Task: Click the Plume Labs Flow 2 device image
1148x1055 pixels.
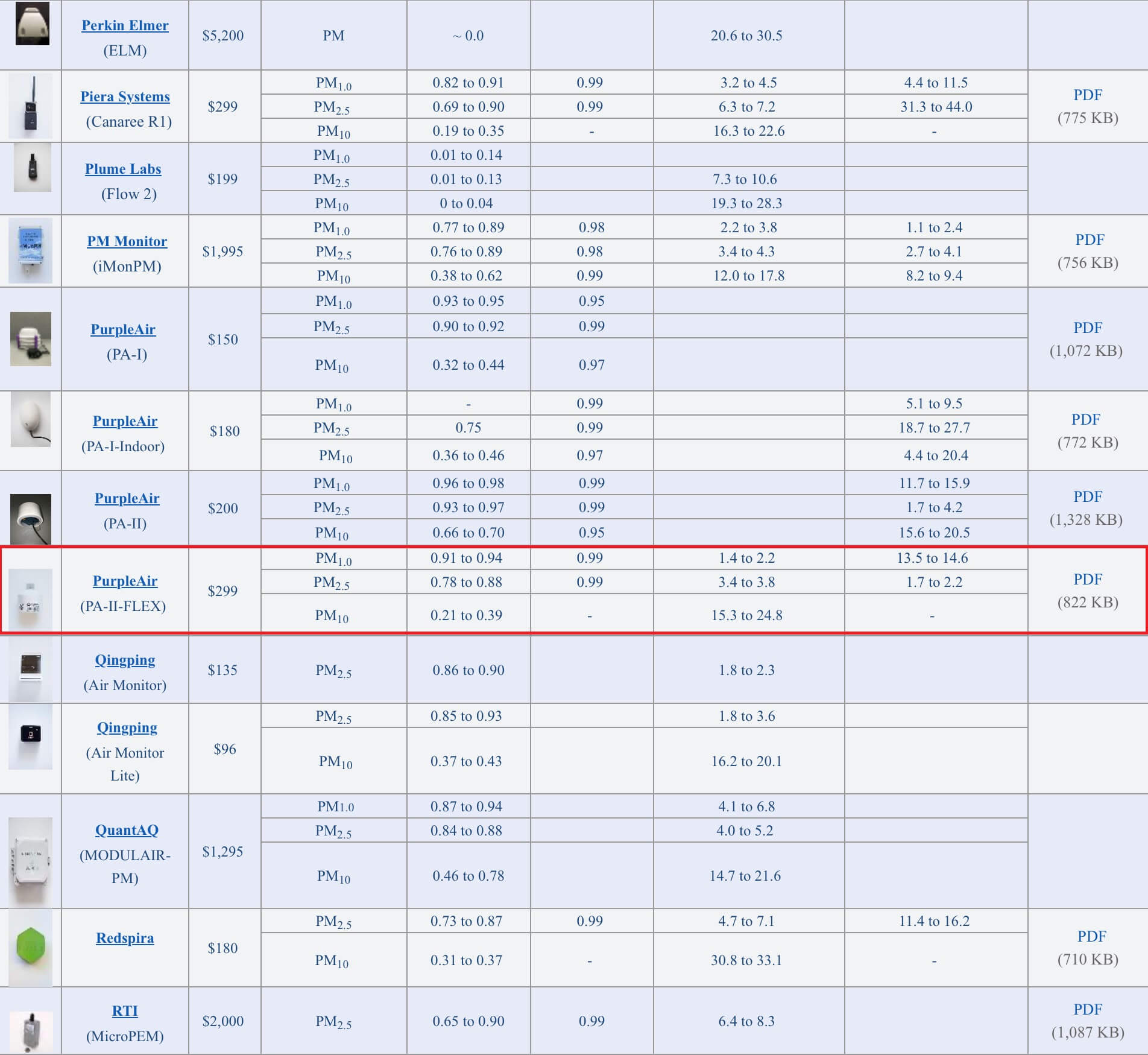Action: point(32,168)
